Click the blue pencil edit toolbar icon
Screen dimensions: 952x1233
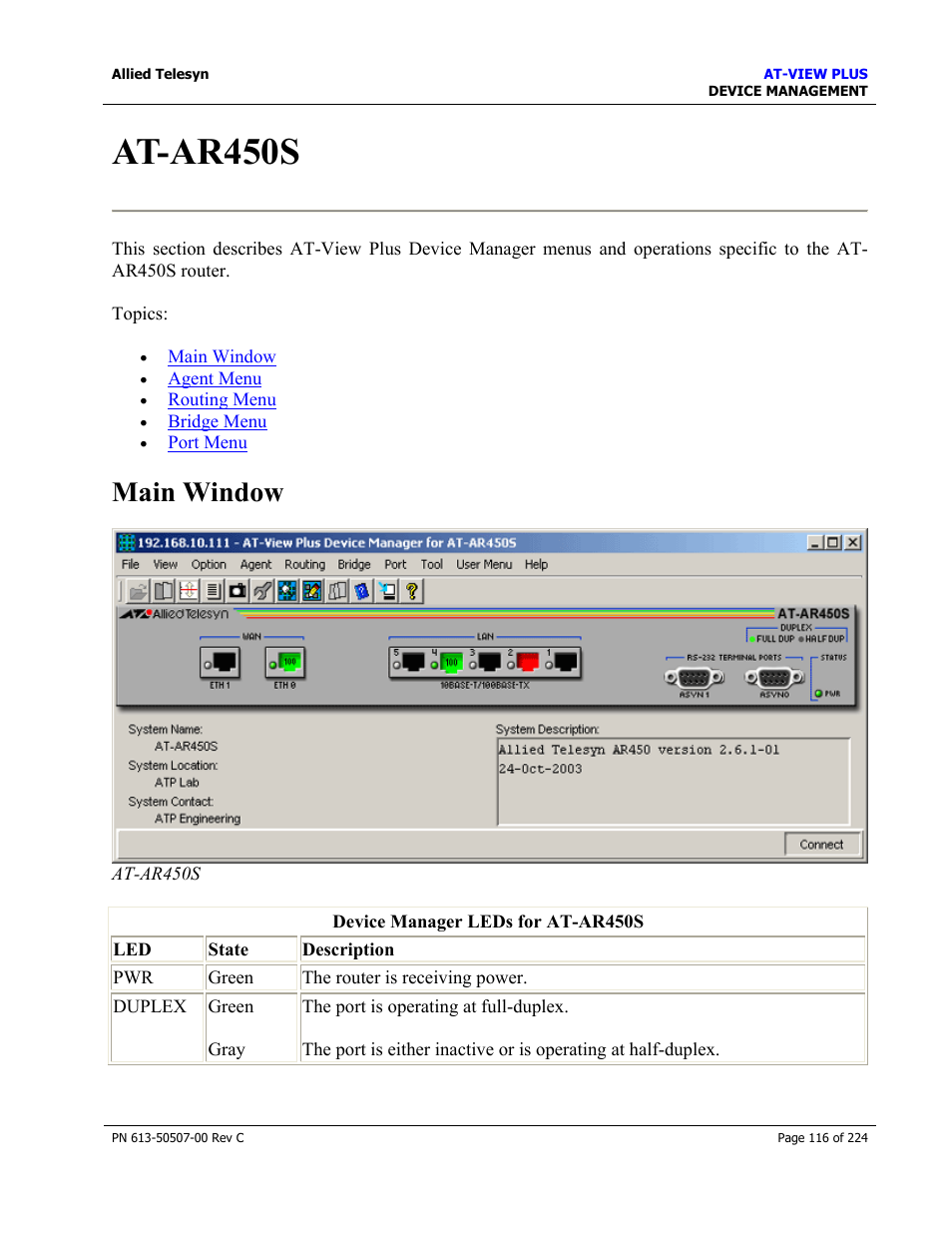pyautogui.click(x=312, y=591)
